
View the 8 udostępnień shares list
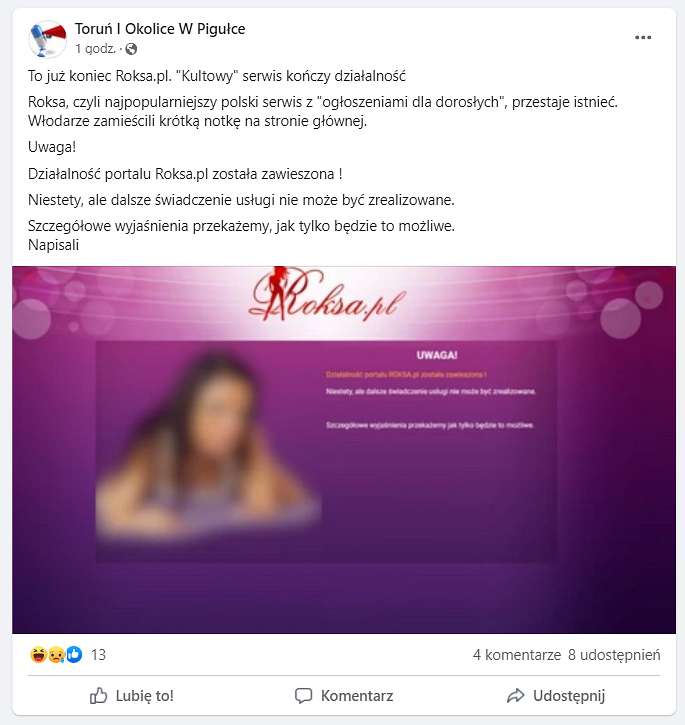click(614, 655)
